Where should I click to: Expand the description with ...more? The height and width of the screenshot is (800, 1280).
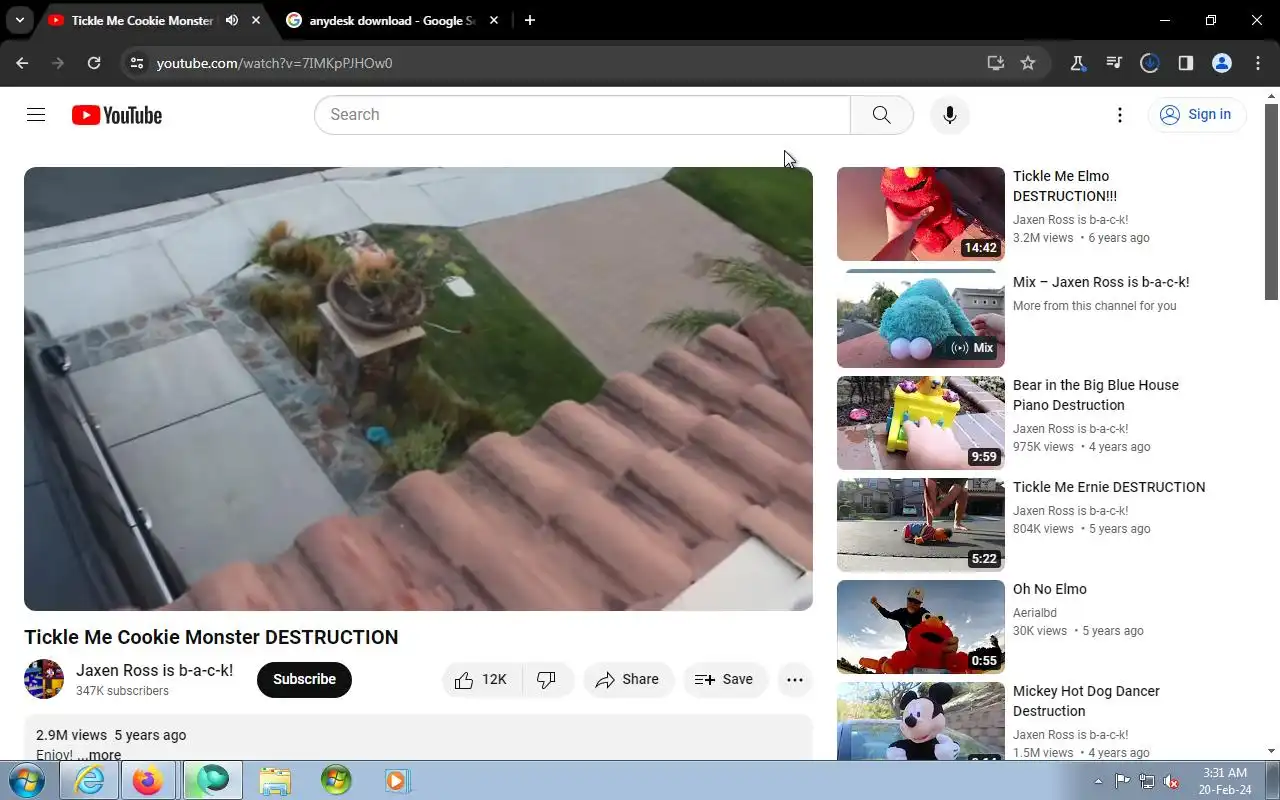click(99, 755)
